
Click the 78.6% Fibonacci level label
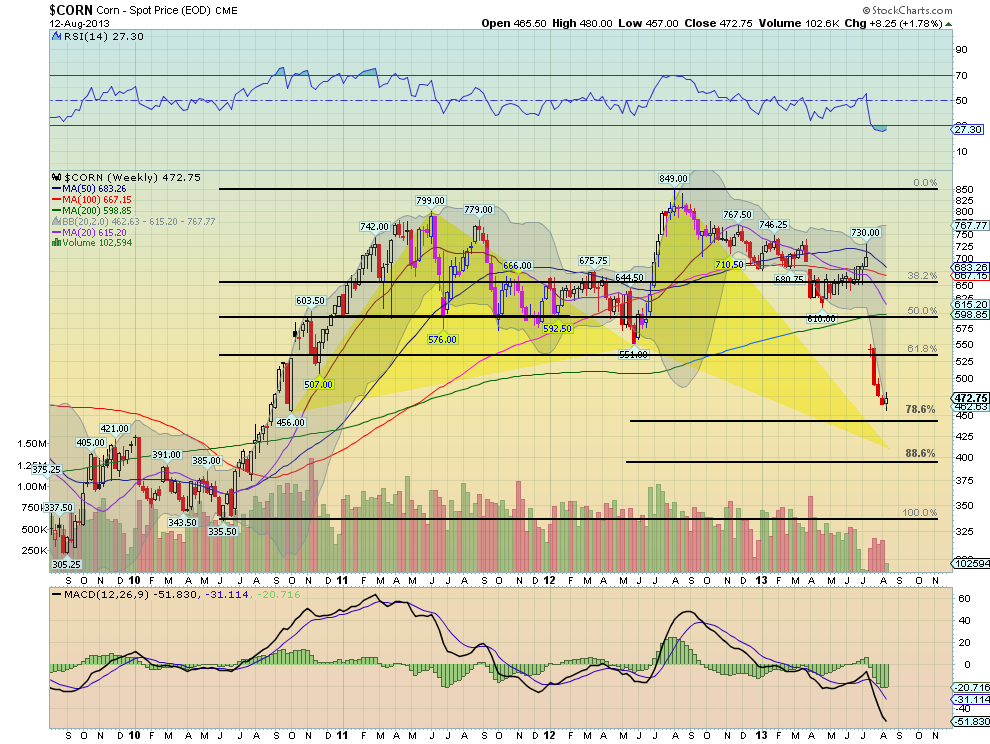[x=921, y=409]
